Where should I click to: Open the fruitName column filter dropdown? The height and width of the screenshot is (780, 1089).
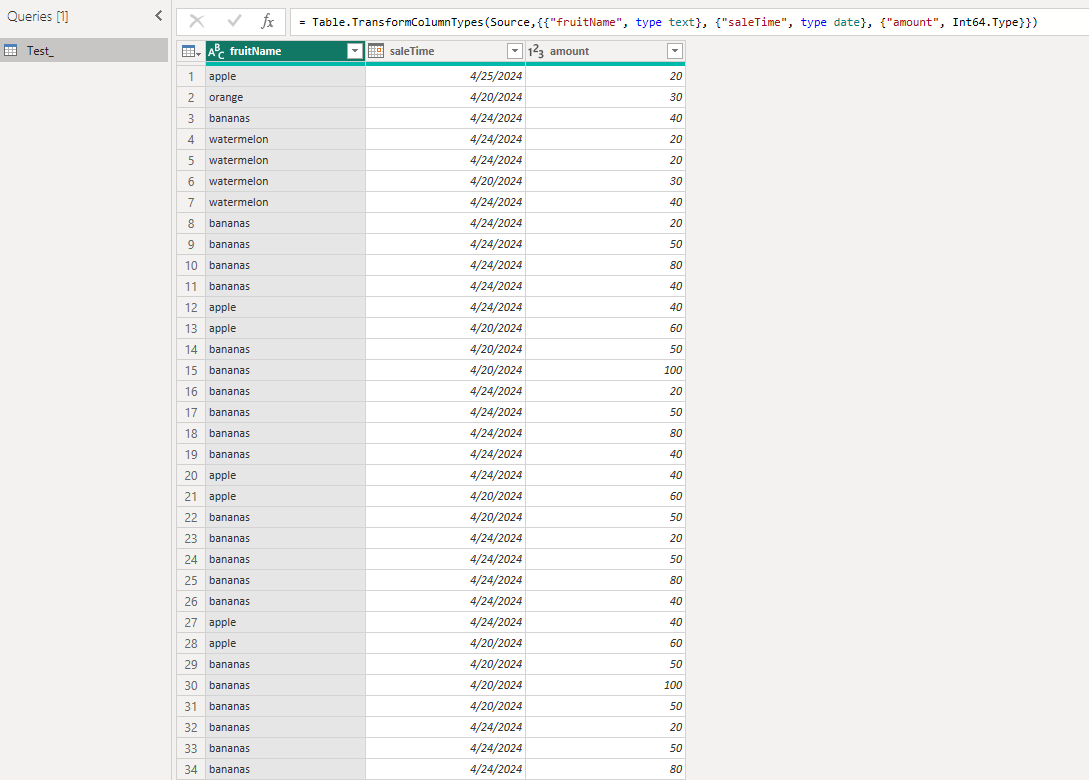coord(355,51)
